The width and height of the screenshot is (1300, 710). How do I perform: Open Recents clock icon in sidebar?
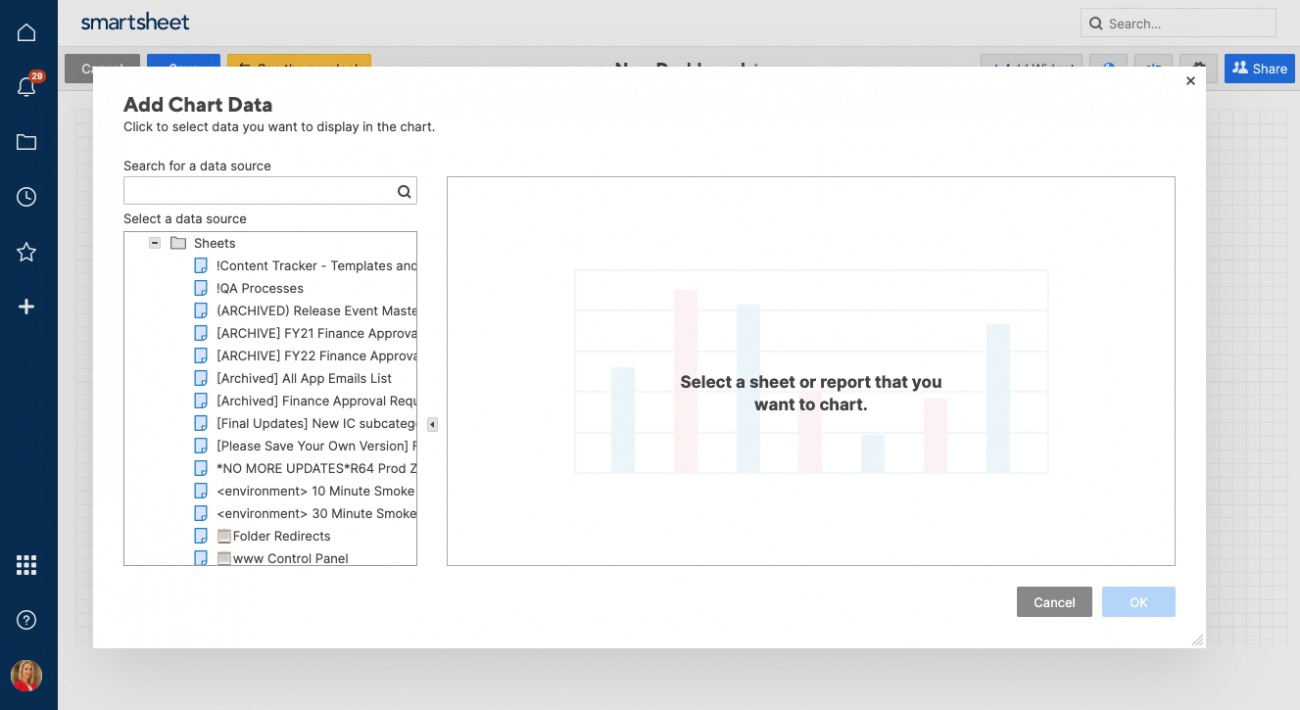(x=27, y=197)
